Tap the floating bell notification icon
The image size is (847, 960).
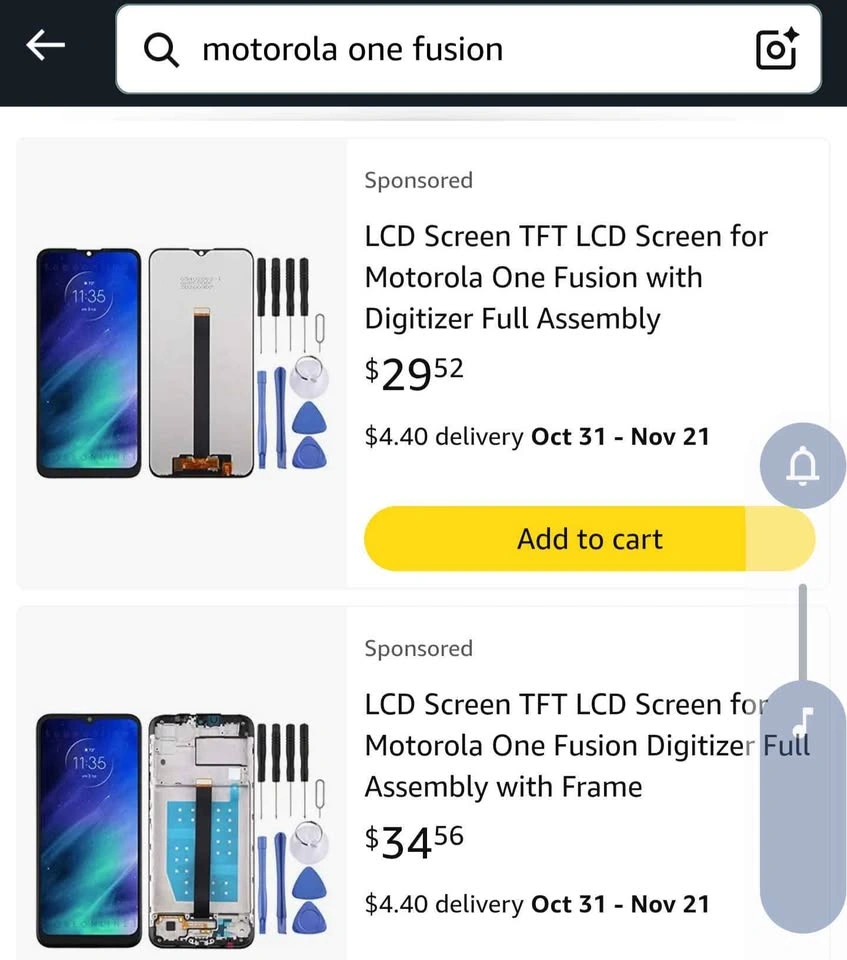[x=803, y=466]
